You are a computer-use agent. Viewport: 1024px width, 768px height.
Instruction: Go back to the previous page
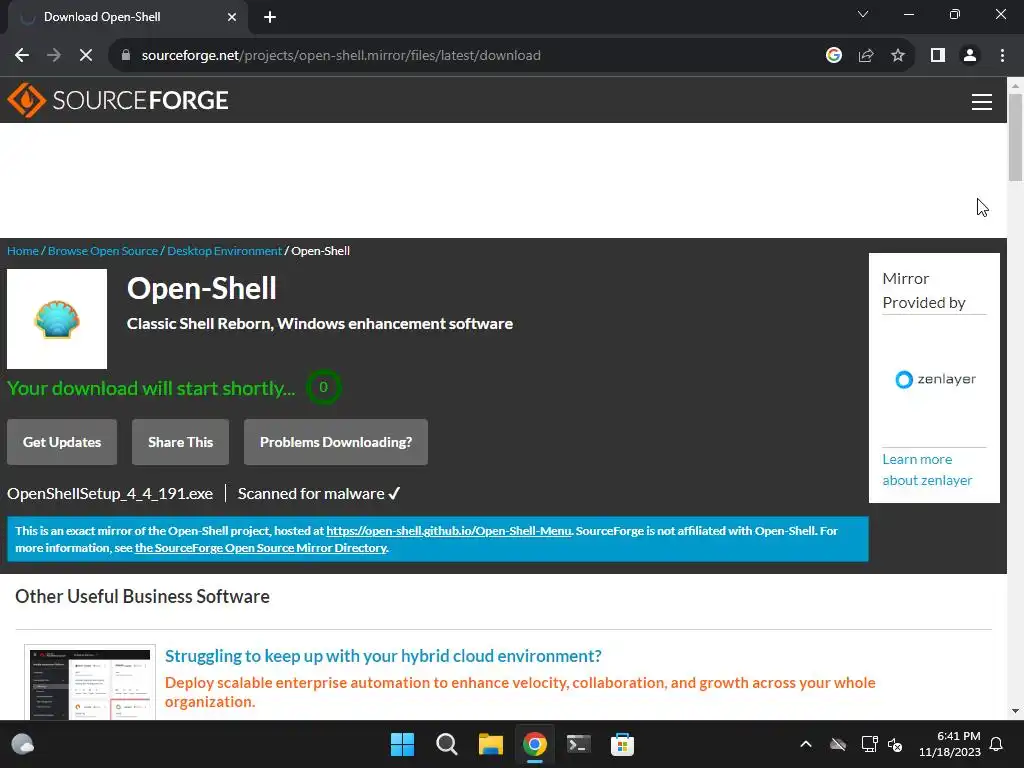[22, 56]
